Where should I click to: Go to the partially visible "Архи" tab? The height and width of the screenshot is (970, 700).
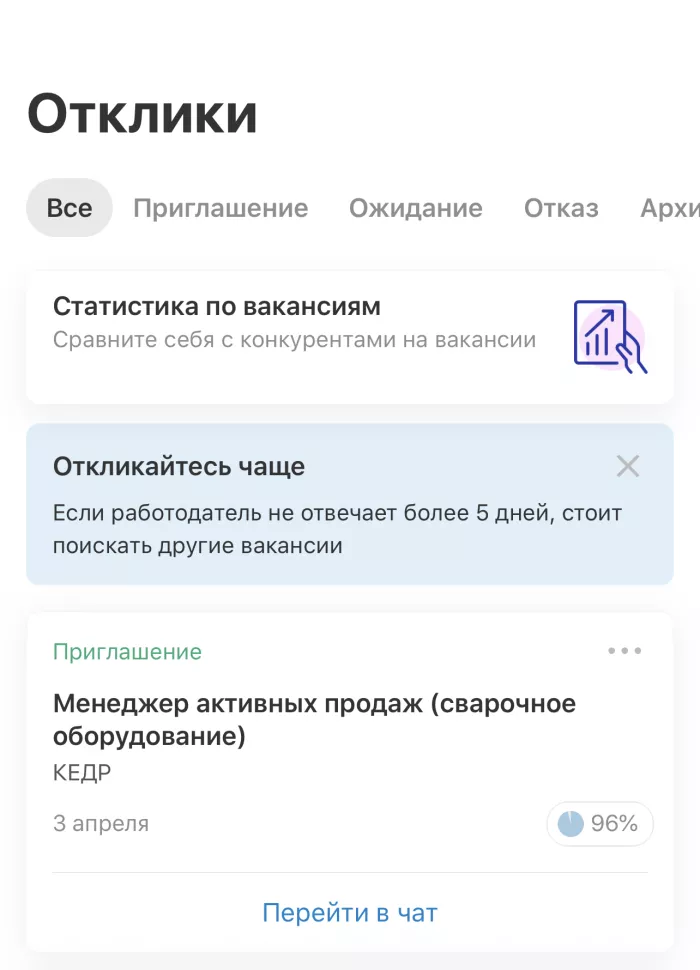(x=669, y=208)
